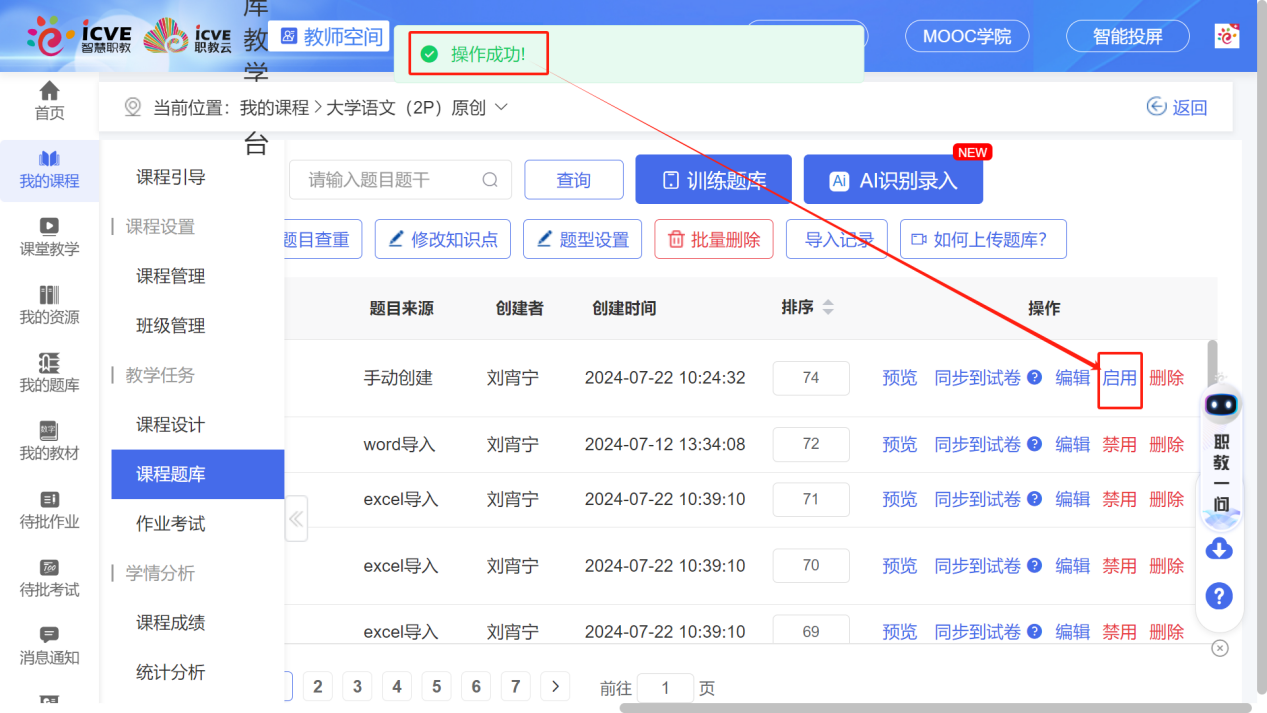Open 待批考试 in the sidebar
Image resolution: width=1267 pixels, height=713 pixels.
pos(48,576)
